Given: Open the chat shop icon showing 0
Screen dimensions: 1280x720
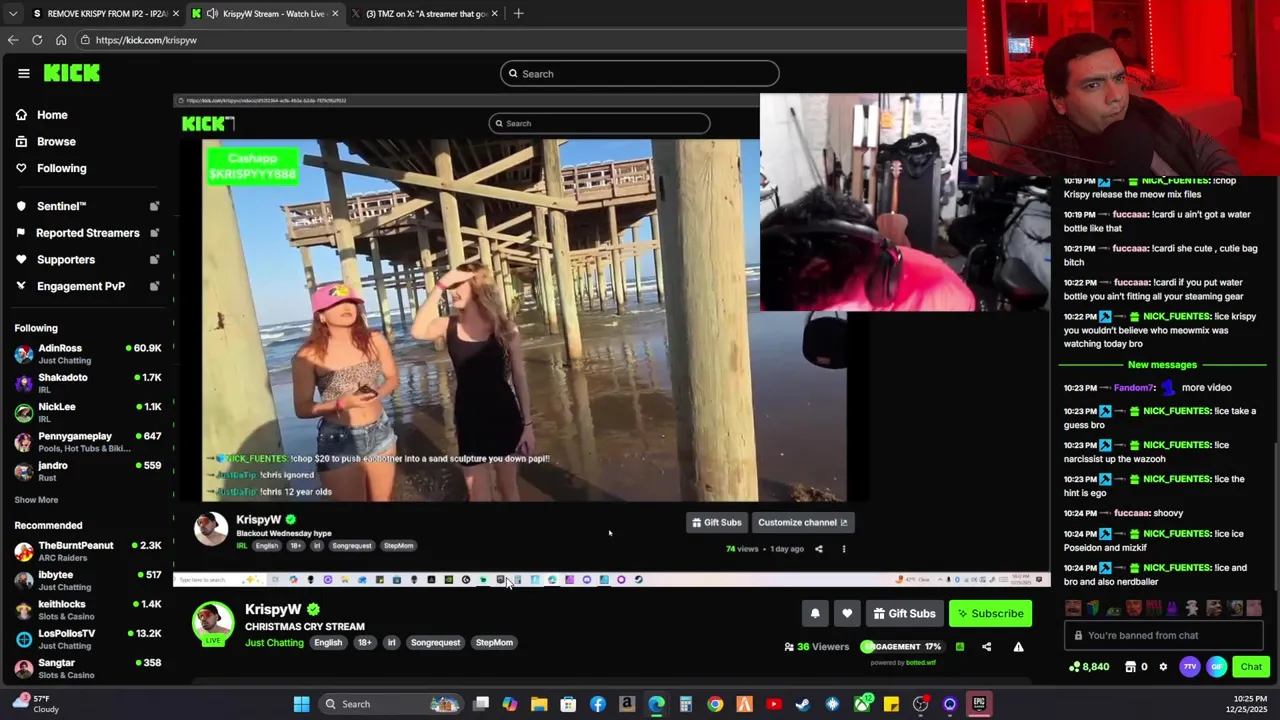Looking at the screenshot, I should [x=1136, y=667].
